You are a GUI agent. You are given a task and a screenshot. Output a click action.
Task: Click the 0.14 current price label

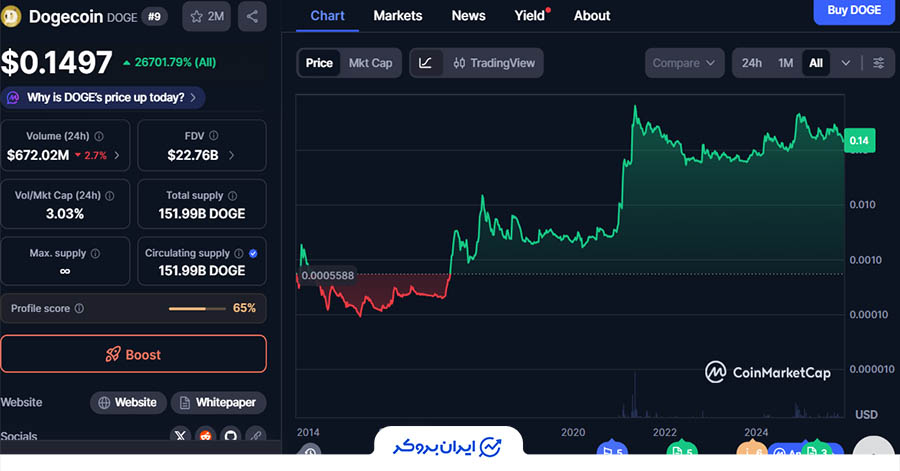point(859,141)
